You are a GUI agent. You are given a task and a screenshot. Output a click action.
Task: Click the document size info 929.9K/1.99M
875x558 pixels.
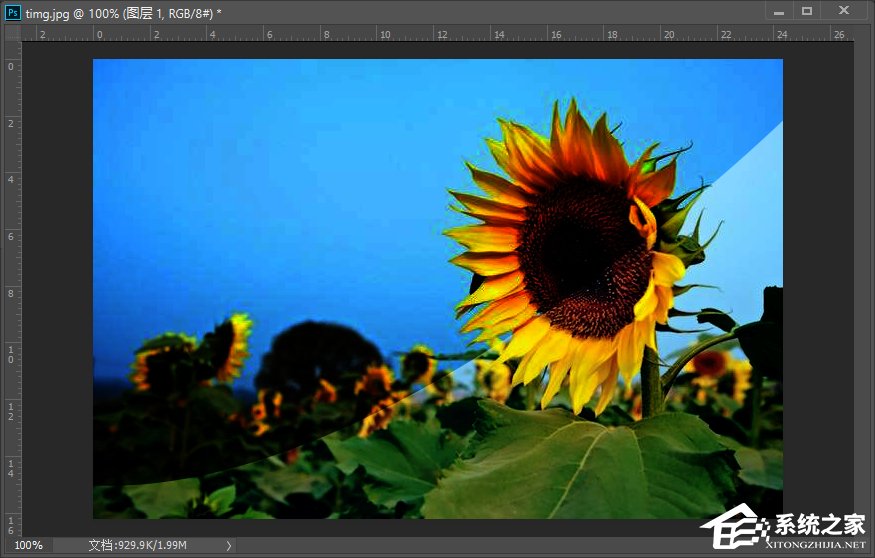click(x=137, y=545)
